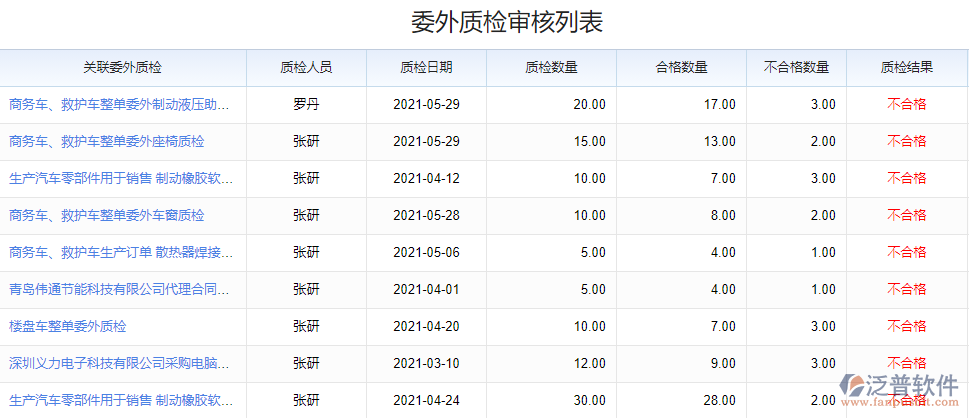Screen dimensions: 969x418
Task: Sort by 质检日期 column header
Action: click(x=426, y=68)
